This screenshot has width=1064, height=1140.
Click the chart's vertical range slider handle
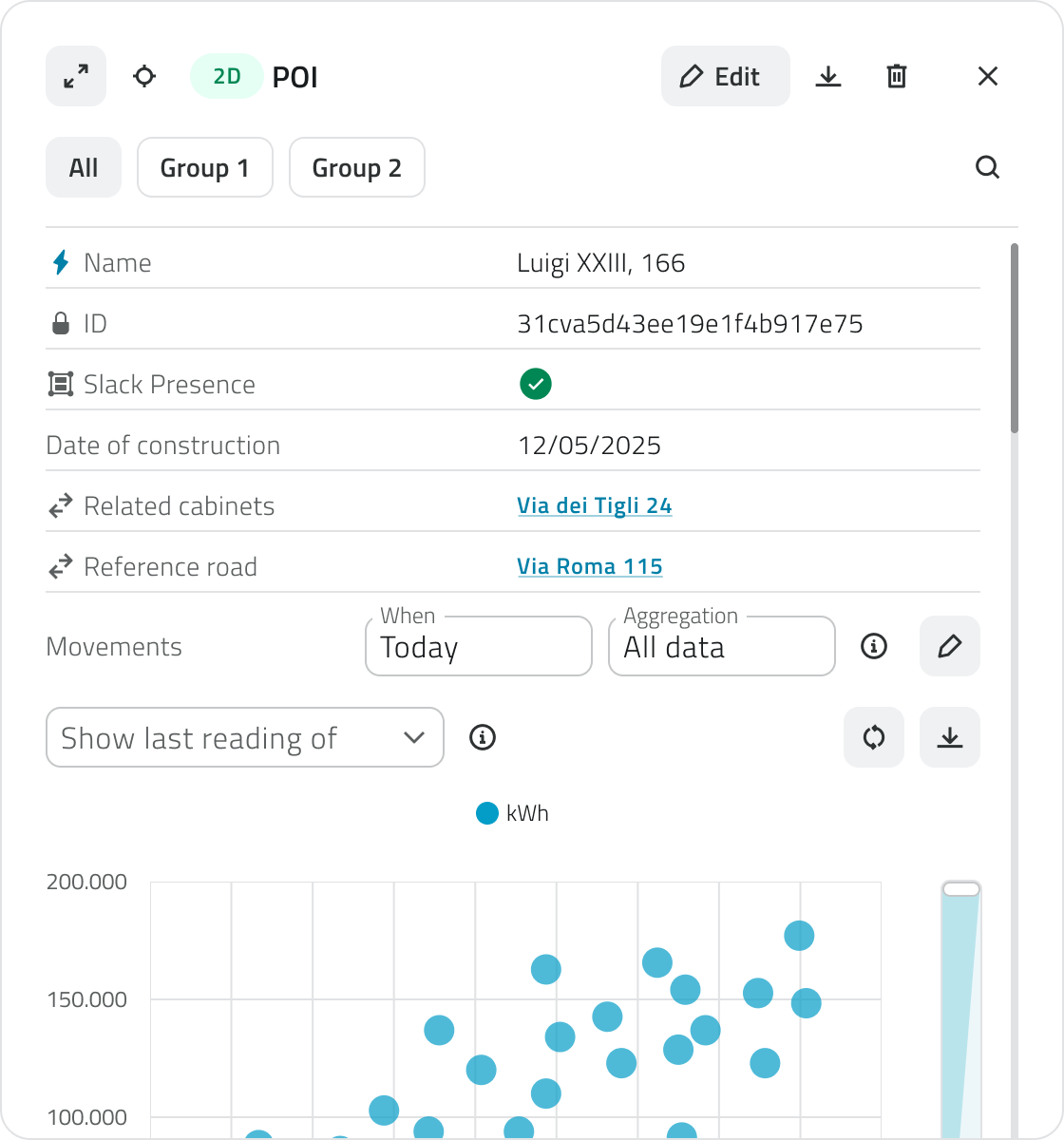(x=960, y=889)
